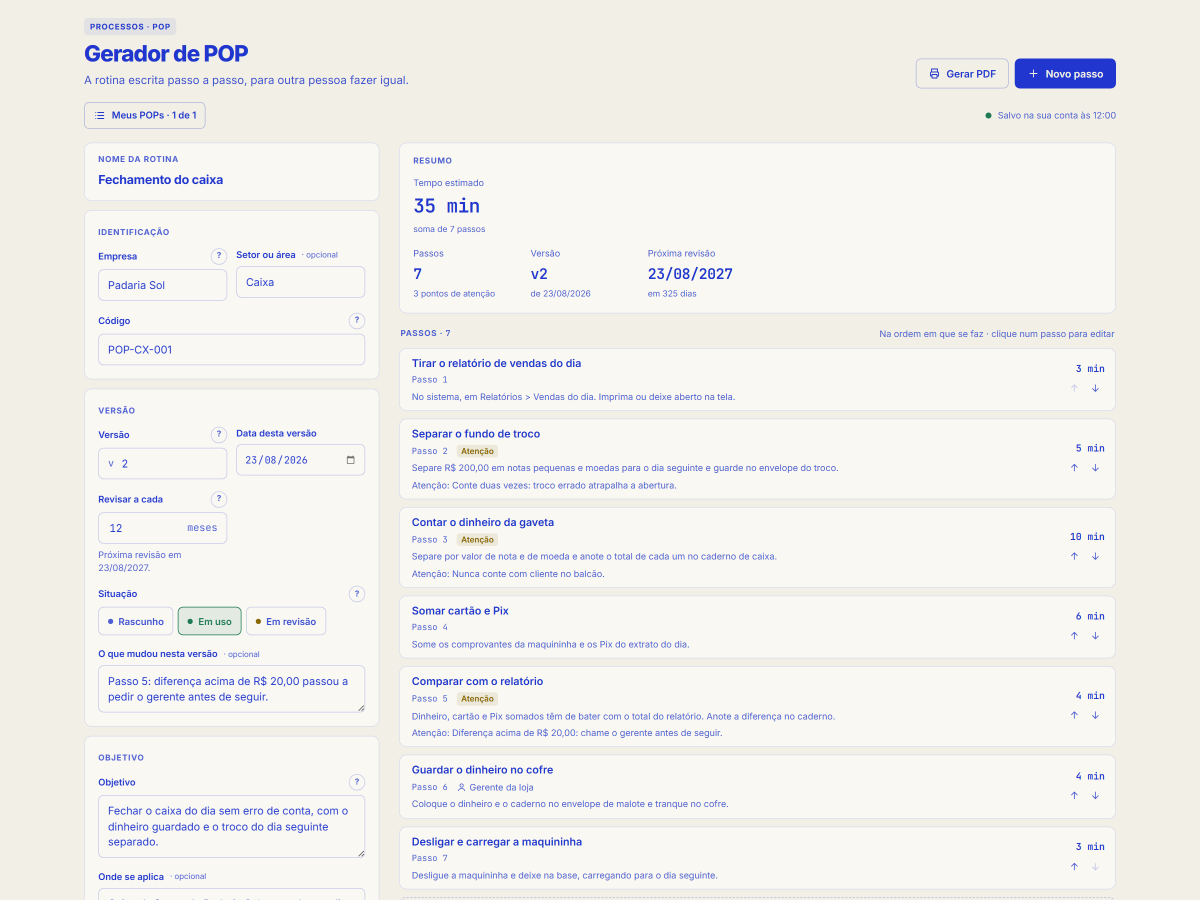Screen dimensions: 1200x900
Task: Show help for the Objetivo field
Action: (357, 782)
